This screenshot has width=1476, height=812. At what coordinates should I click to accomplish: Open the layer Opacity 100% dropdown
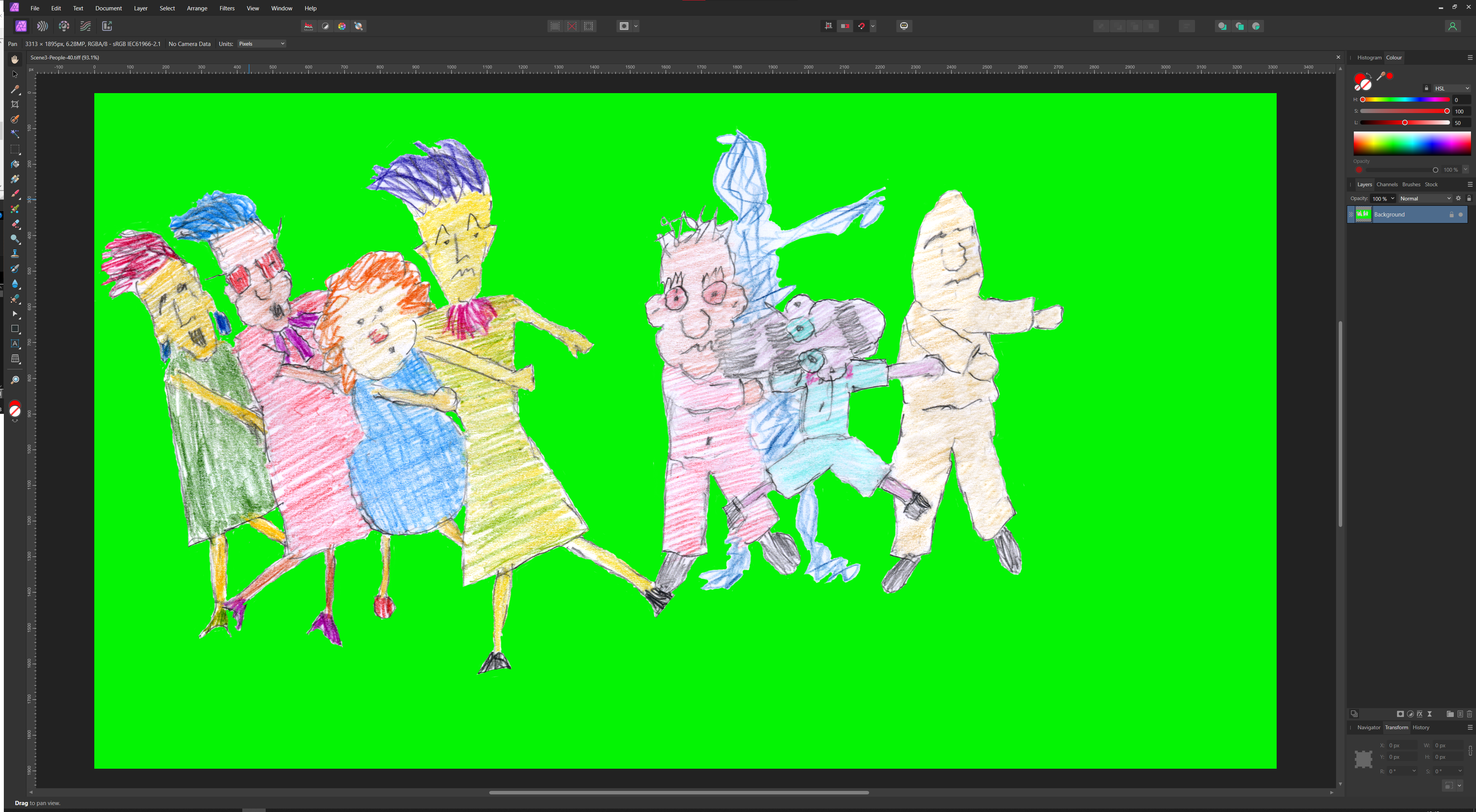coord(1392,198)
